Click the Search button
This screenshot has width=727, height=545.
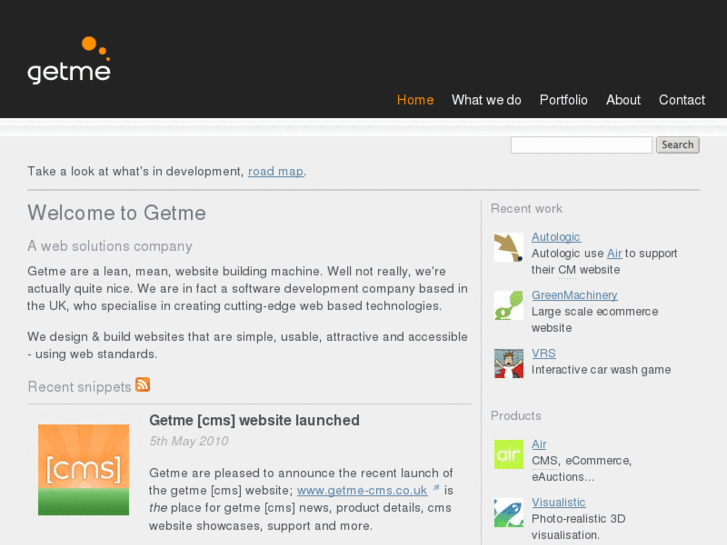coord(677,145)
